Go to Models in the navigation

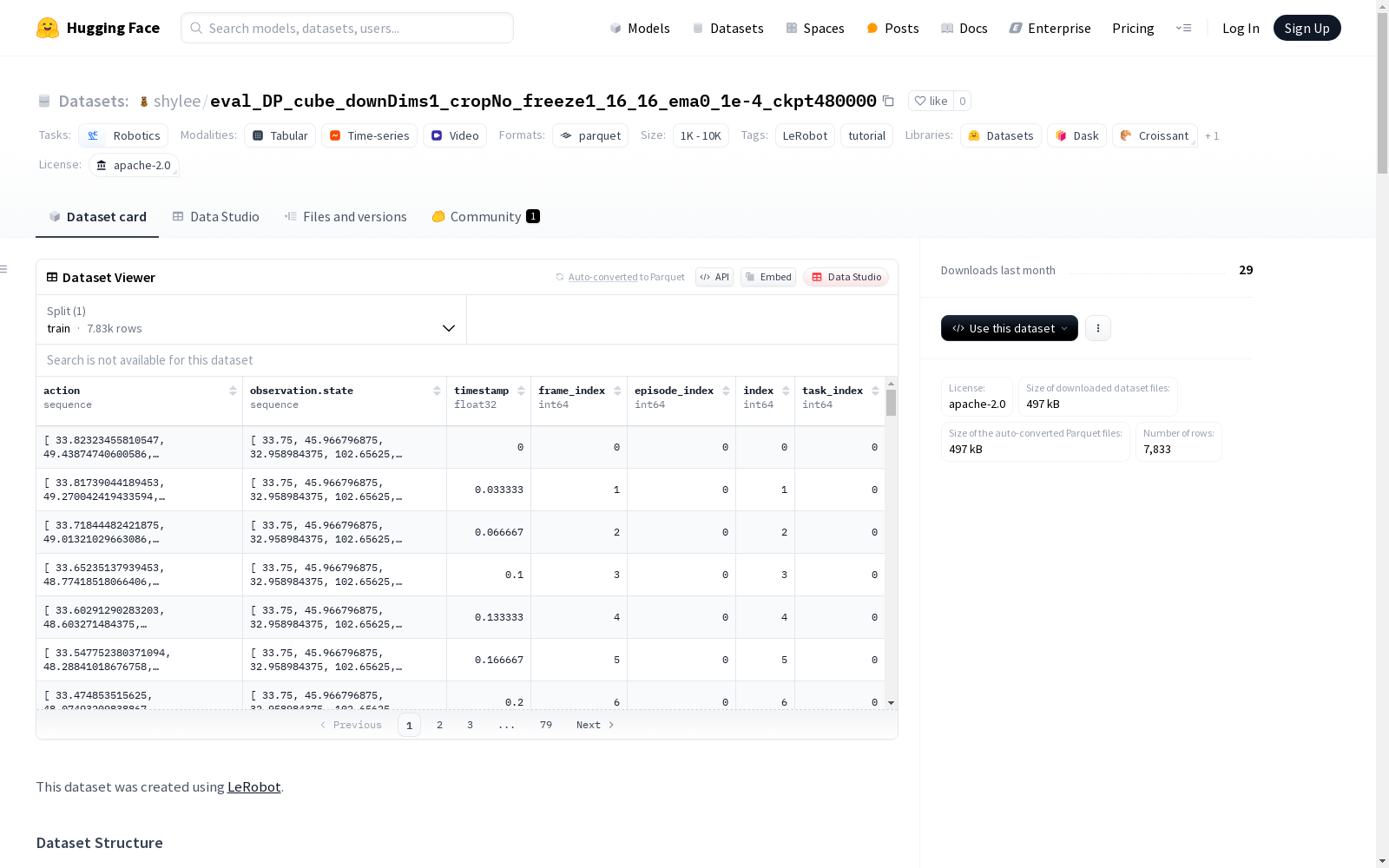[x=640, y=28]
